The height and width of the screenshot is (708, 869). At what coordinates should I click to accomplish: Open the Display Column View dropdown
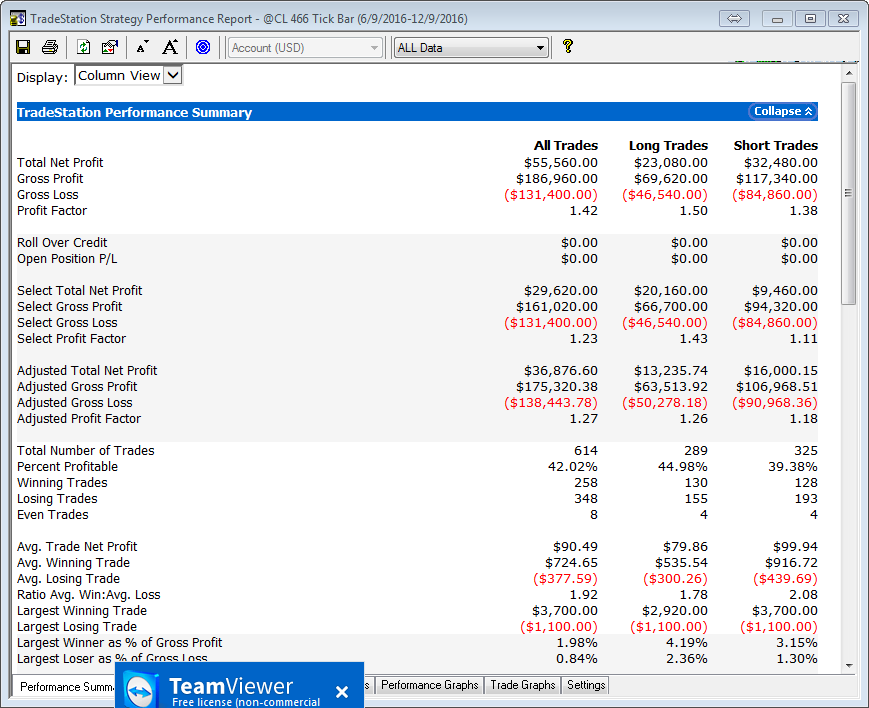click(x=129, y=76)
